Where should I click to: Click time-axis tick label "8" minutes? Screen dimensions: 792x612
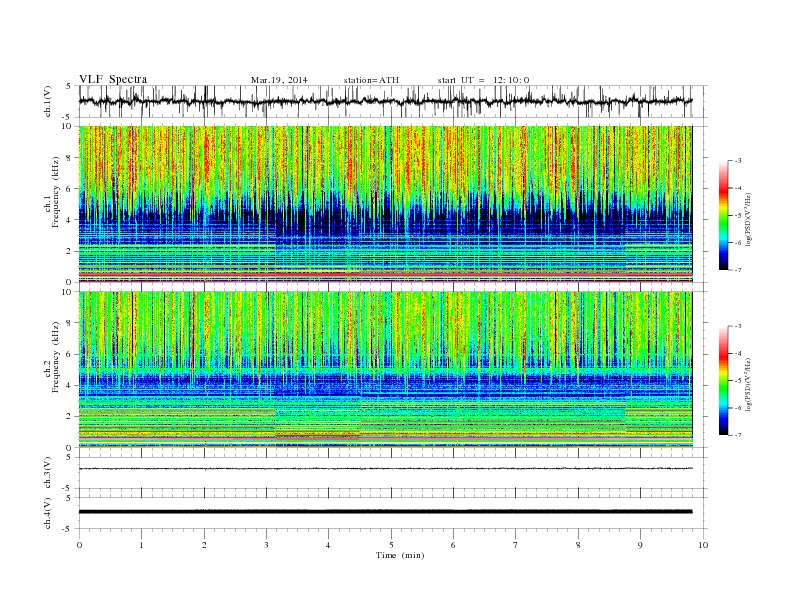[578, 545]
